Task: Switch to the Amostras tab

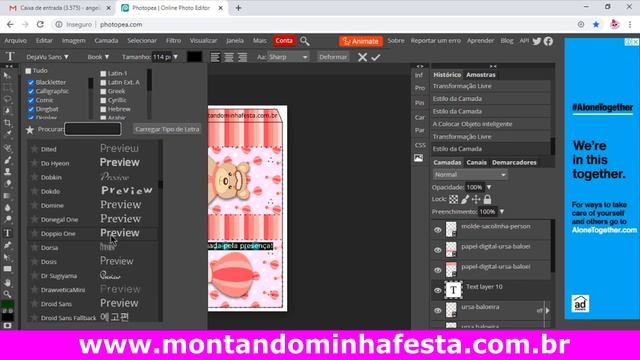Action: tap(481, 75)
